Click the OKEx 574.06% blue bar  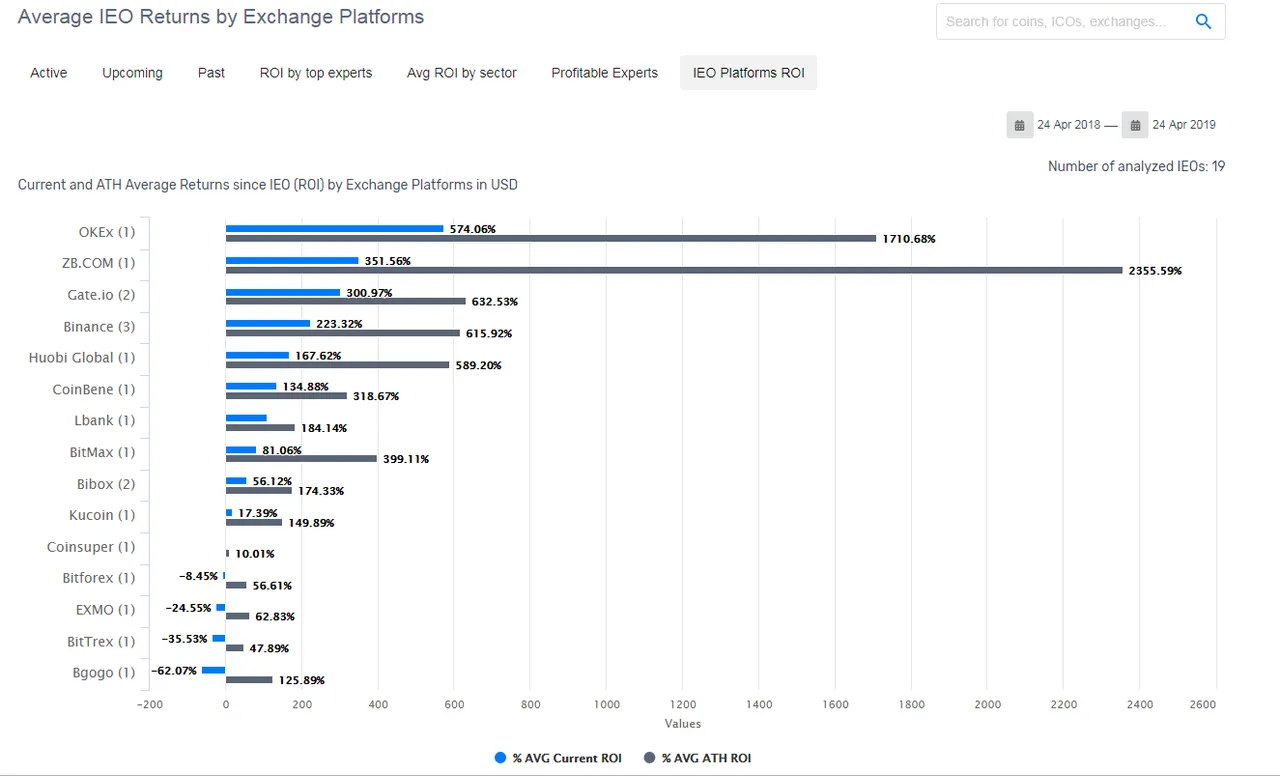[x=335, y=228]
